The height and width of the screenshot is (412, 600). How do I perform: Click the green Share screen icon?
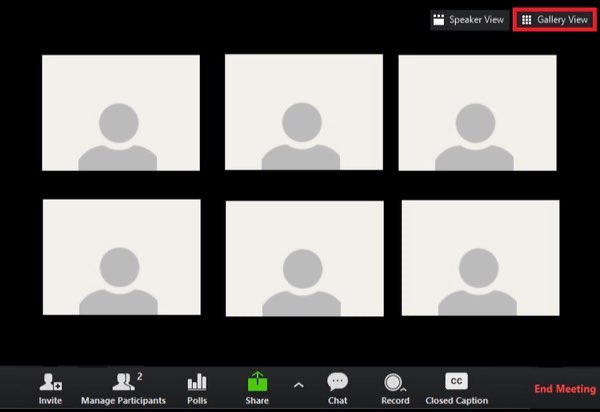pyautogui.click(x=257, y=381)
